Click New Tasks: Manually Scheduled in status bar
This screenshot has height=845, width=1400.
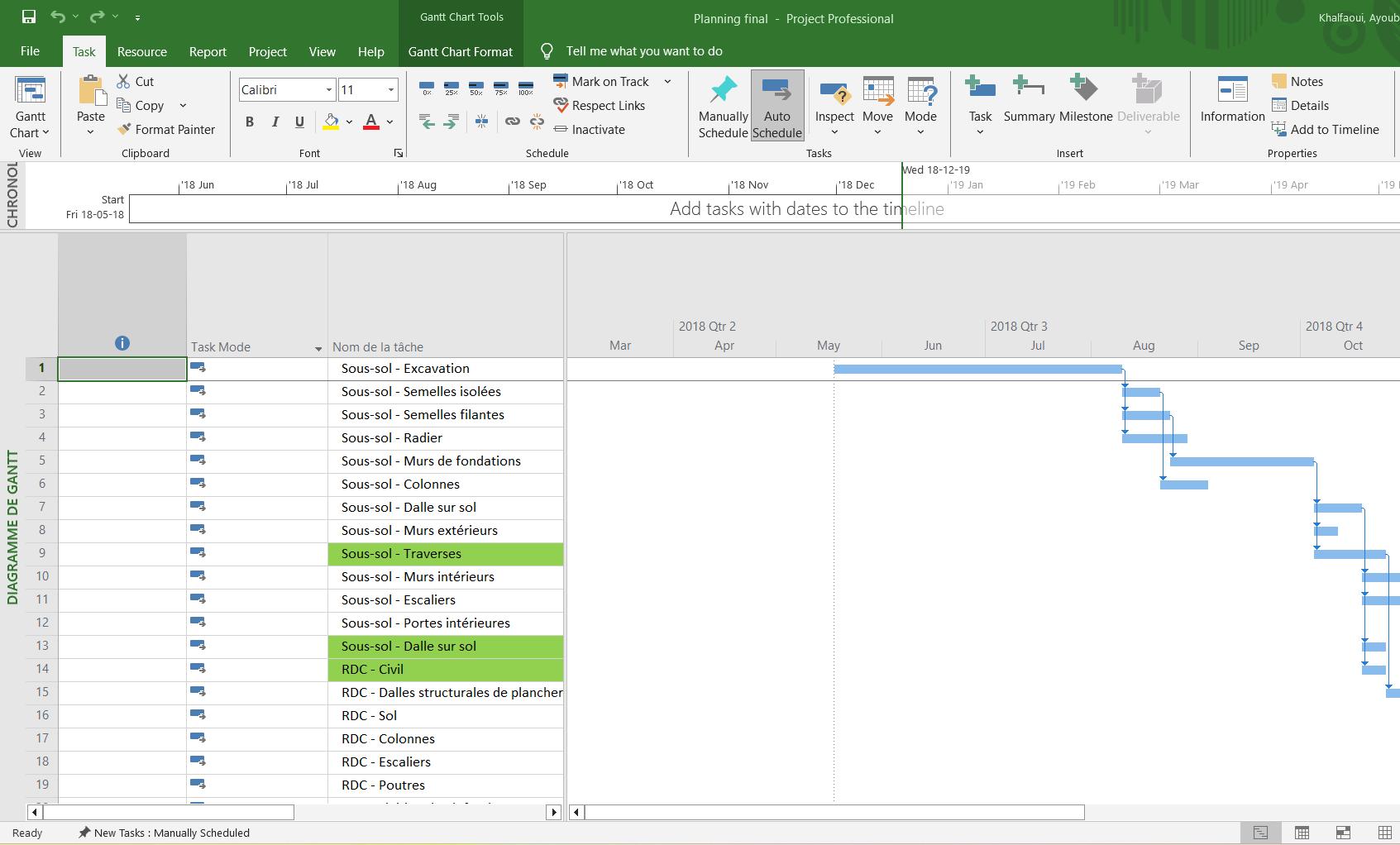click(164, 833)
